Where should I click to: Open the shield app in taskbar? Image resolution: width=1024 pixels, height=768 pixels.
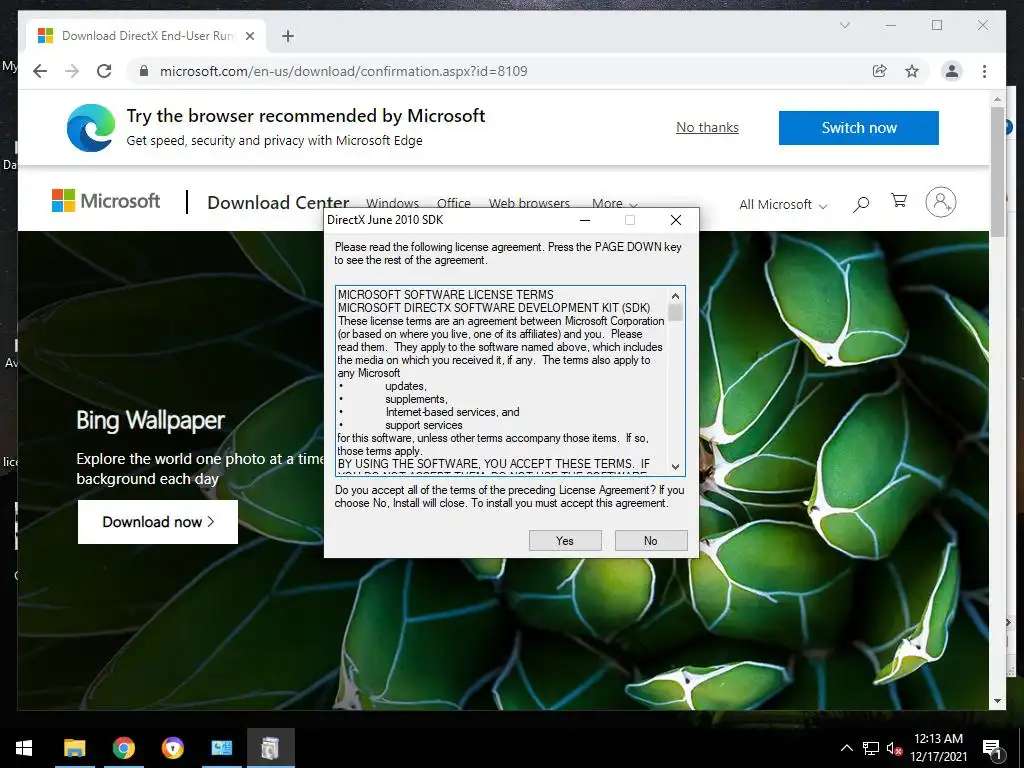point(172,748)
